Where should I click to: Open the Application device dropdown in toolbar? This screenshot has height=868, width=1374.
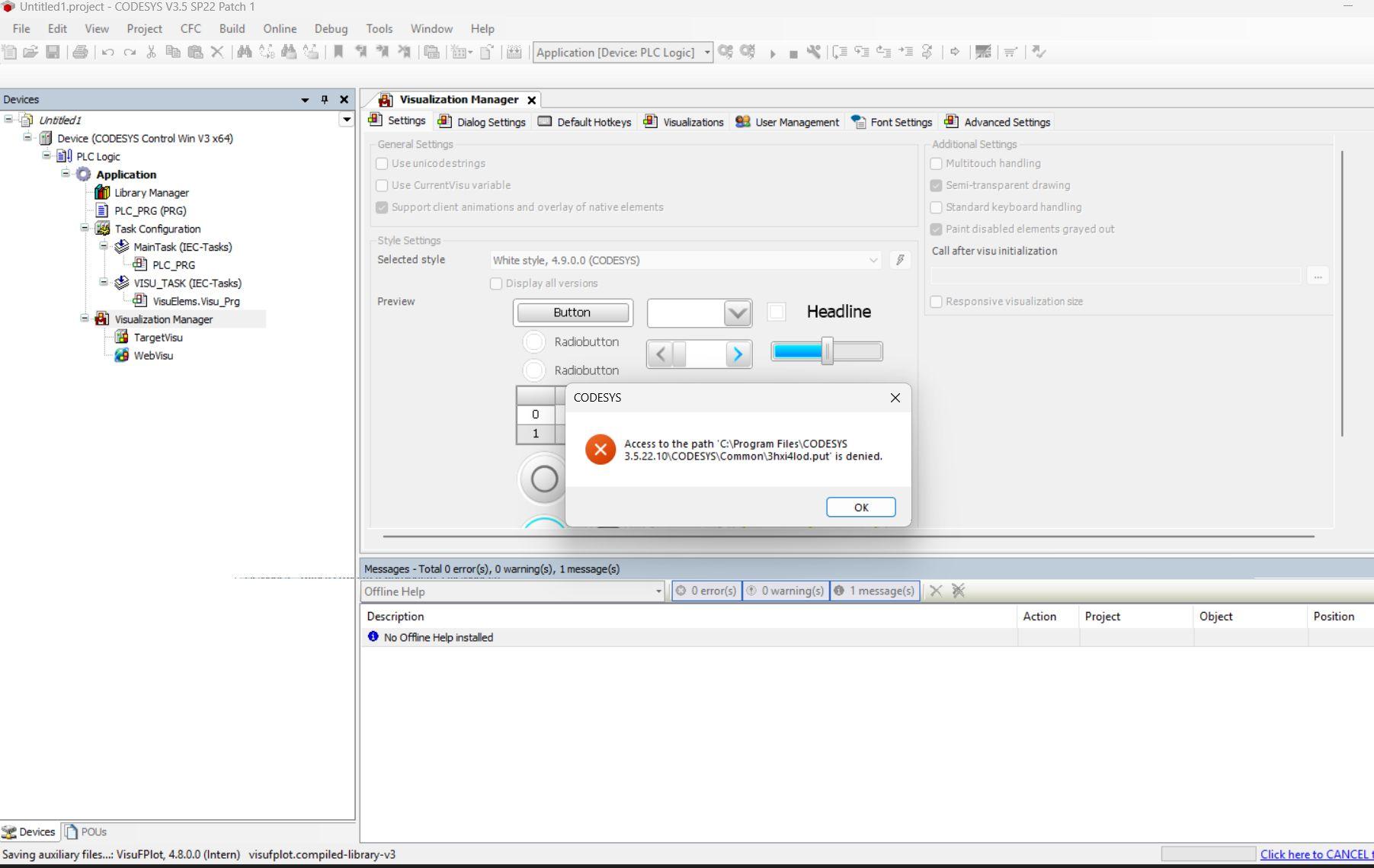tap(707, 52)
